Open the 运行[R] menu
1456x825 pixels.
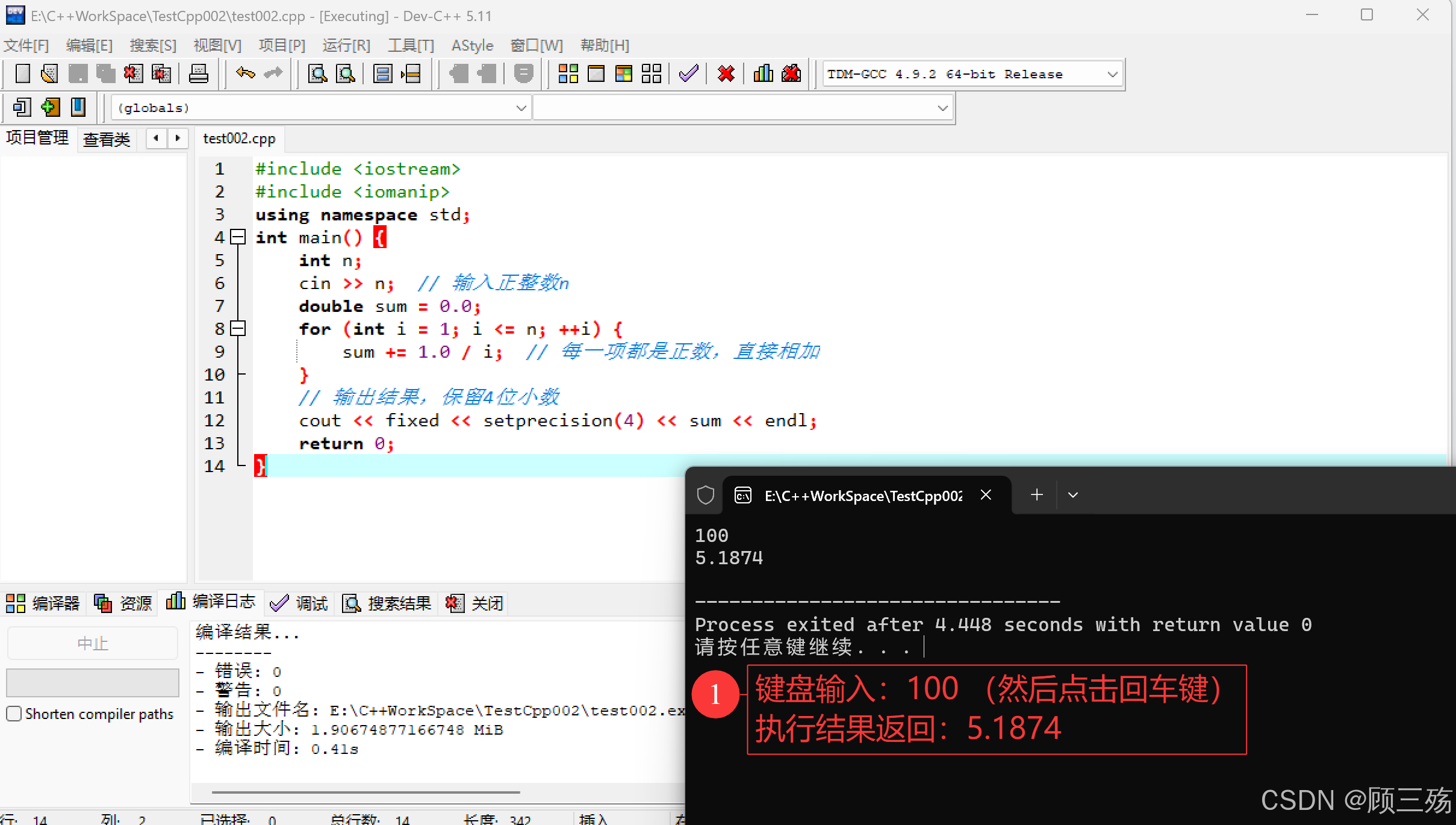point(346,46)
